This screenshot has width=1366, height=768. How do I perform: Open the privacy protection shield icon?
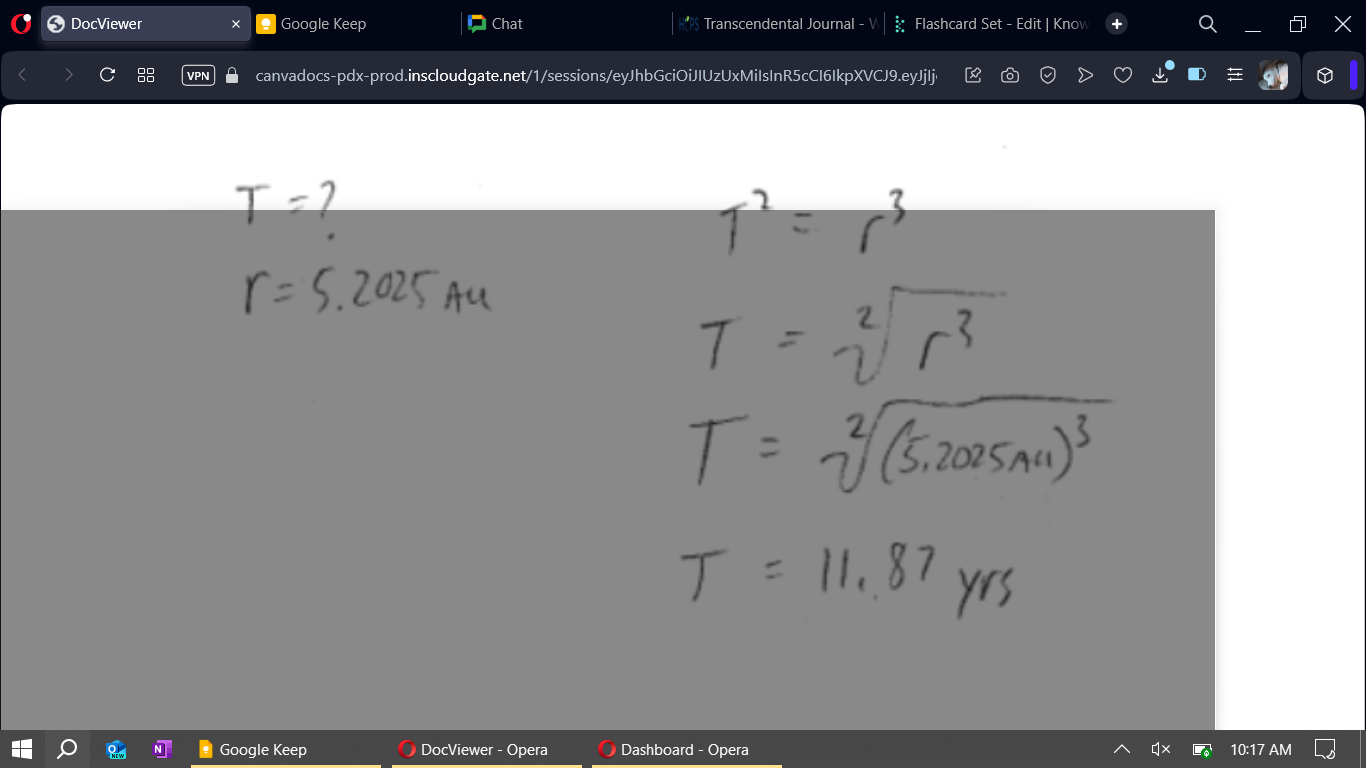coord(1048,75)
